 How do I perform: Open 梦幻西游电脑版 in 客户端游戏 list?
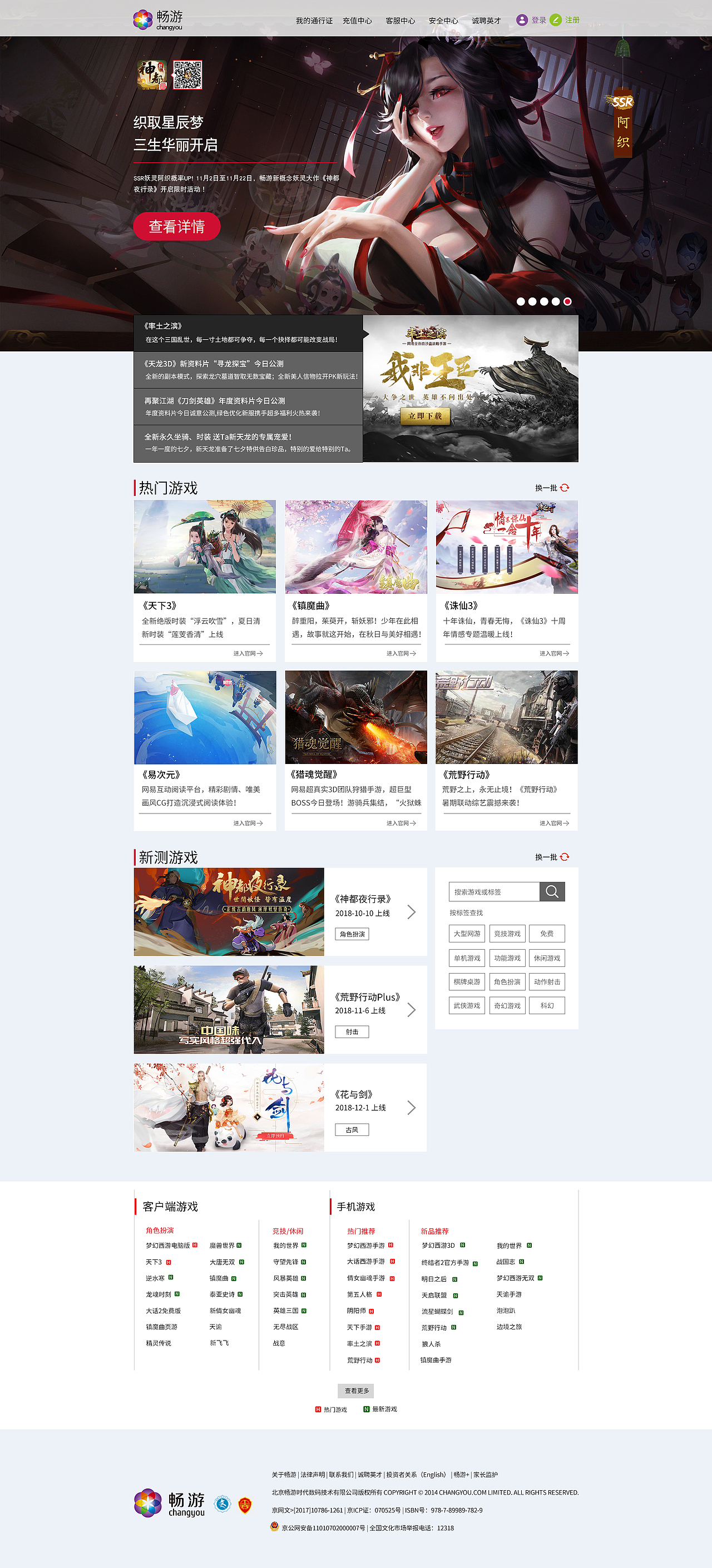167,1246
